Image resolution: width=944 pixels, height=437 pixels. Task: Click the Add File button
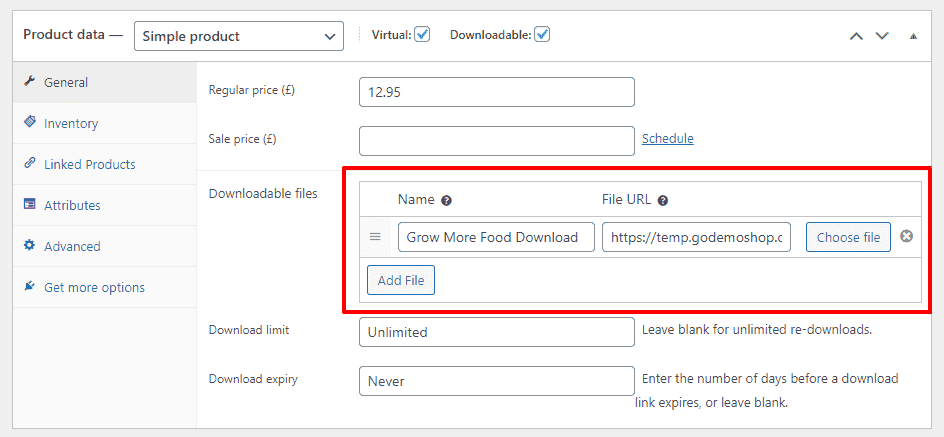(x=401, y=280)
